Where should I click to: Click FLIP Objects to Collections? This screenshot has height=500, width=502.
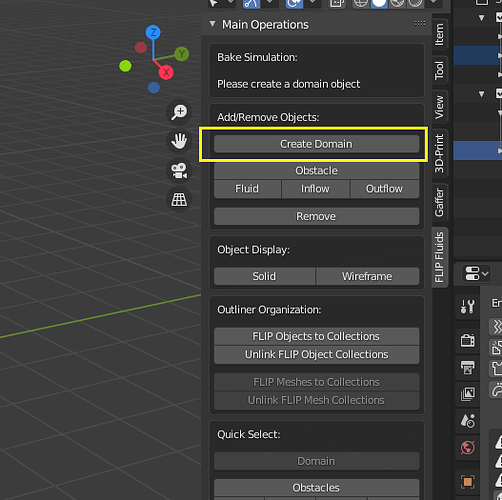point(316,336)
